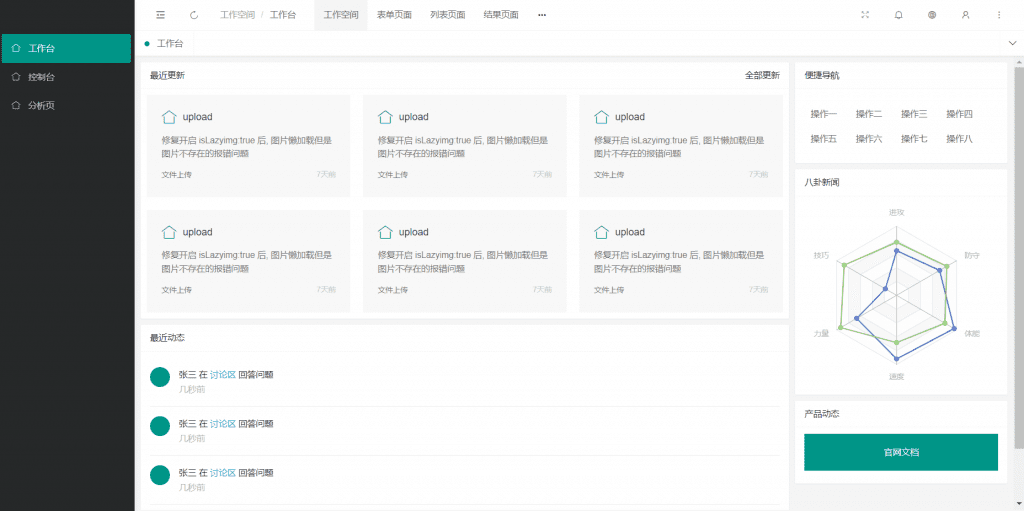Click 操作四 in quick navigation
Screen dimensions: 1024x511
[x=959, y=114]
